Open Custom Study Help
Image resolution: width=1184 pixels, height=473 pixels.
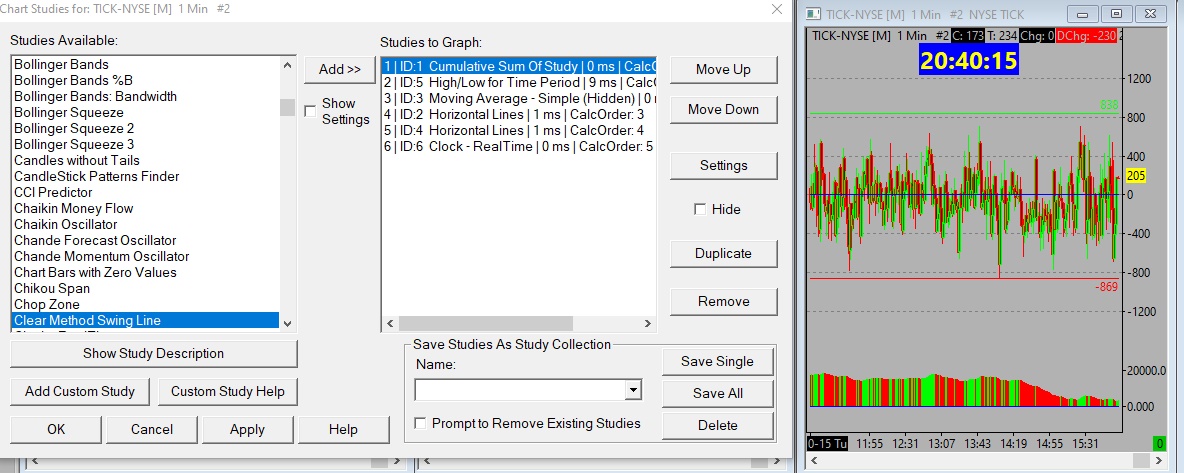[228, 391]
